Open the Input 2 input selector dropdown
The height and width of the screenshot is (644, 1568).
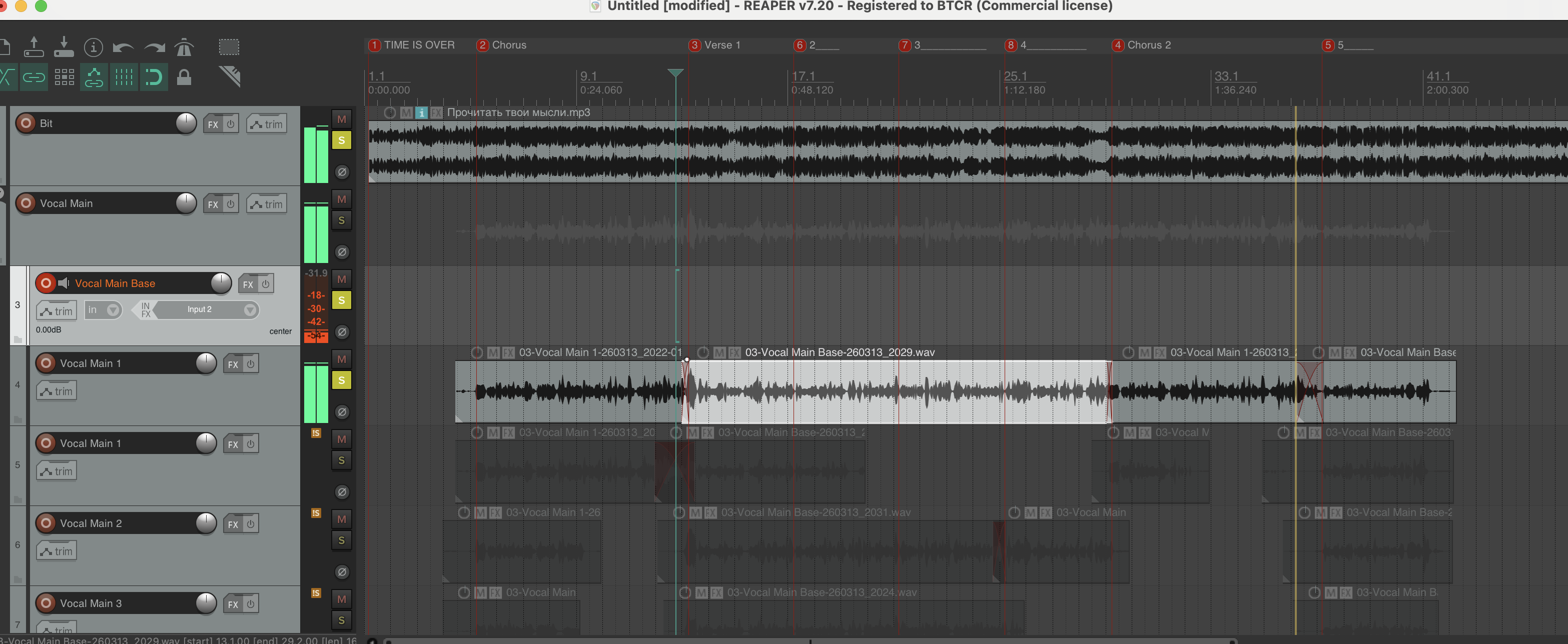tap(250, 310)
